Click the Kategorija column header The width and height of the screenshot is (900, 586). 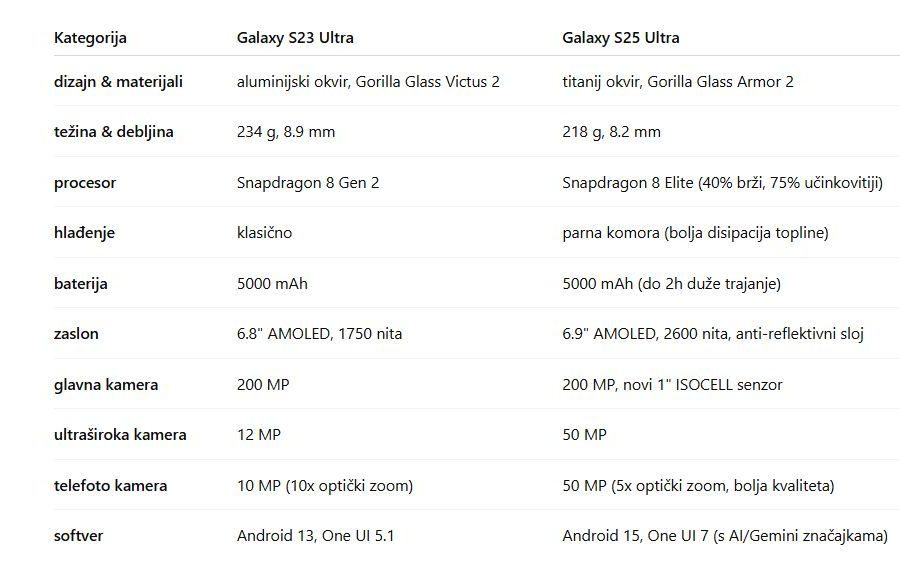coord(90,38)
